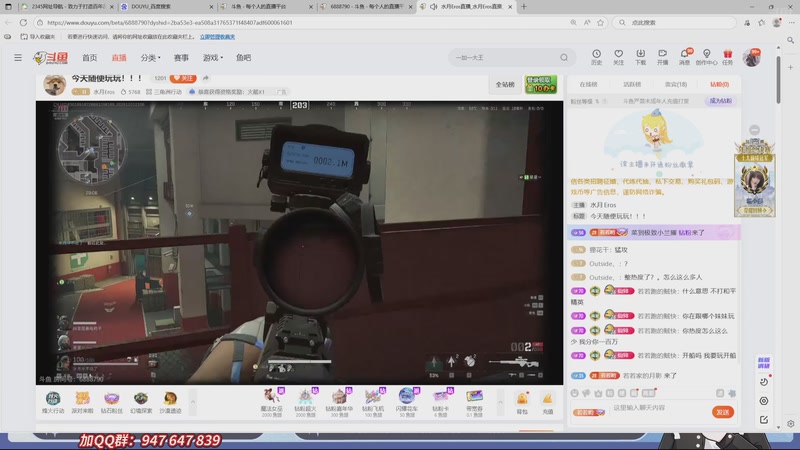Send the 钻粉卡 gift
This screenshot has height=450, width=800.
[x=440, y=402]
